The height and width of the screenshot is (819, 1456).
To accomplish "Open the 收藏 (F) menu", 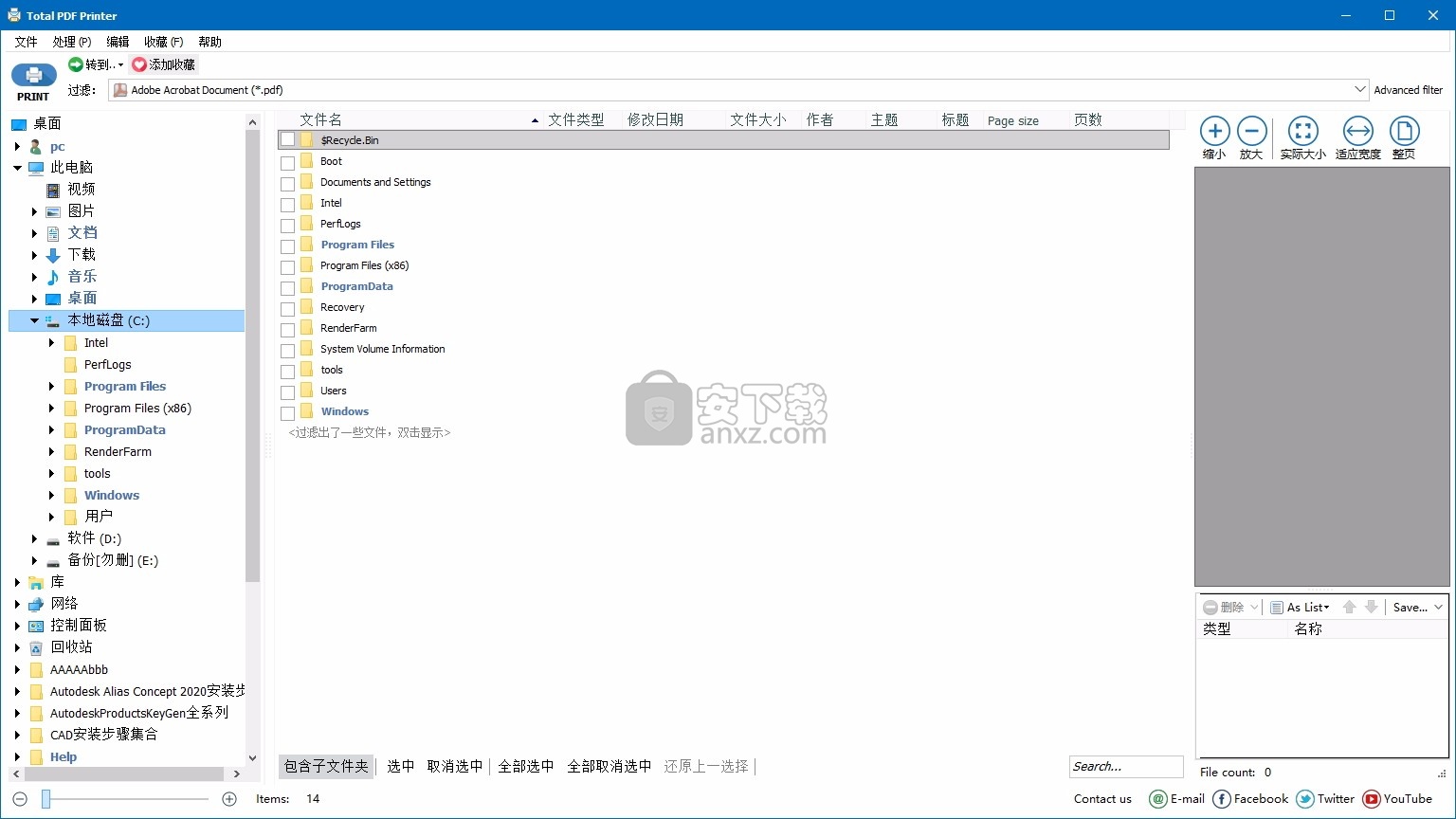I will pos(164,42).
